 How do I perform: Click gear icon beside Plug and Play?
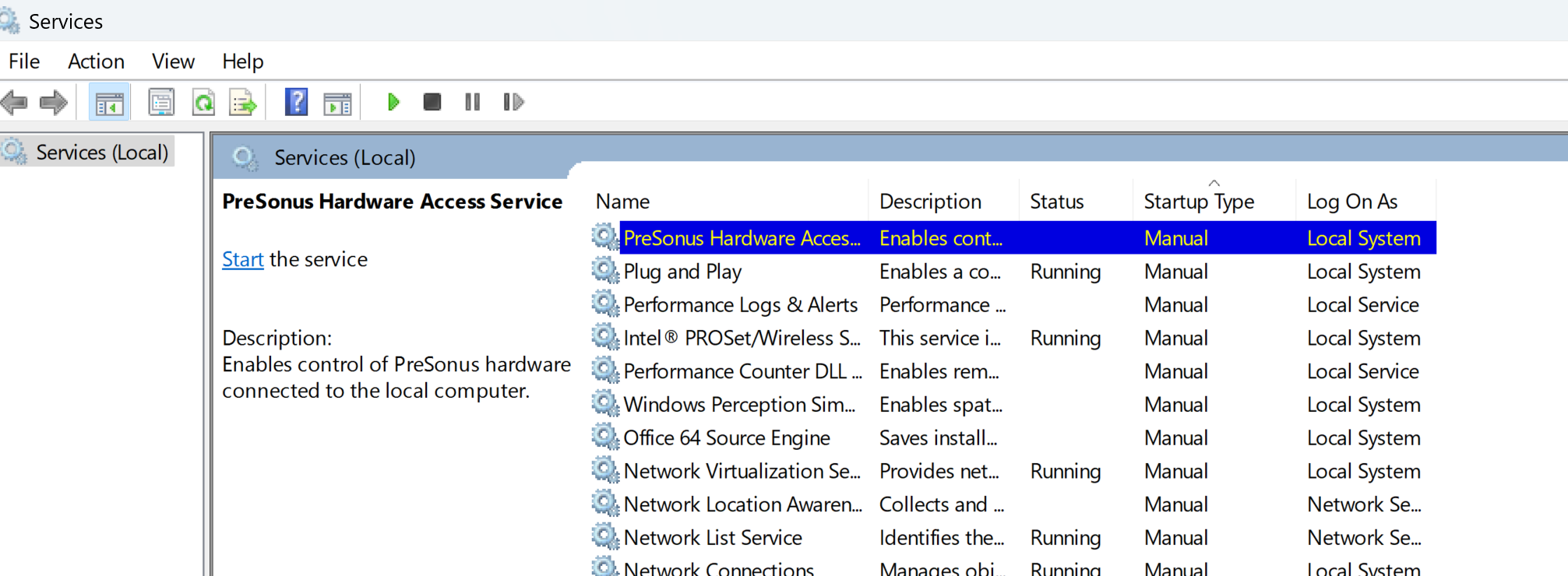[x=604, y=270]
